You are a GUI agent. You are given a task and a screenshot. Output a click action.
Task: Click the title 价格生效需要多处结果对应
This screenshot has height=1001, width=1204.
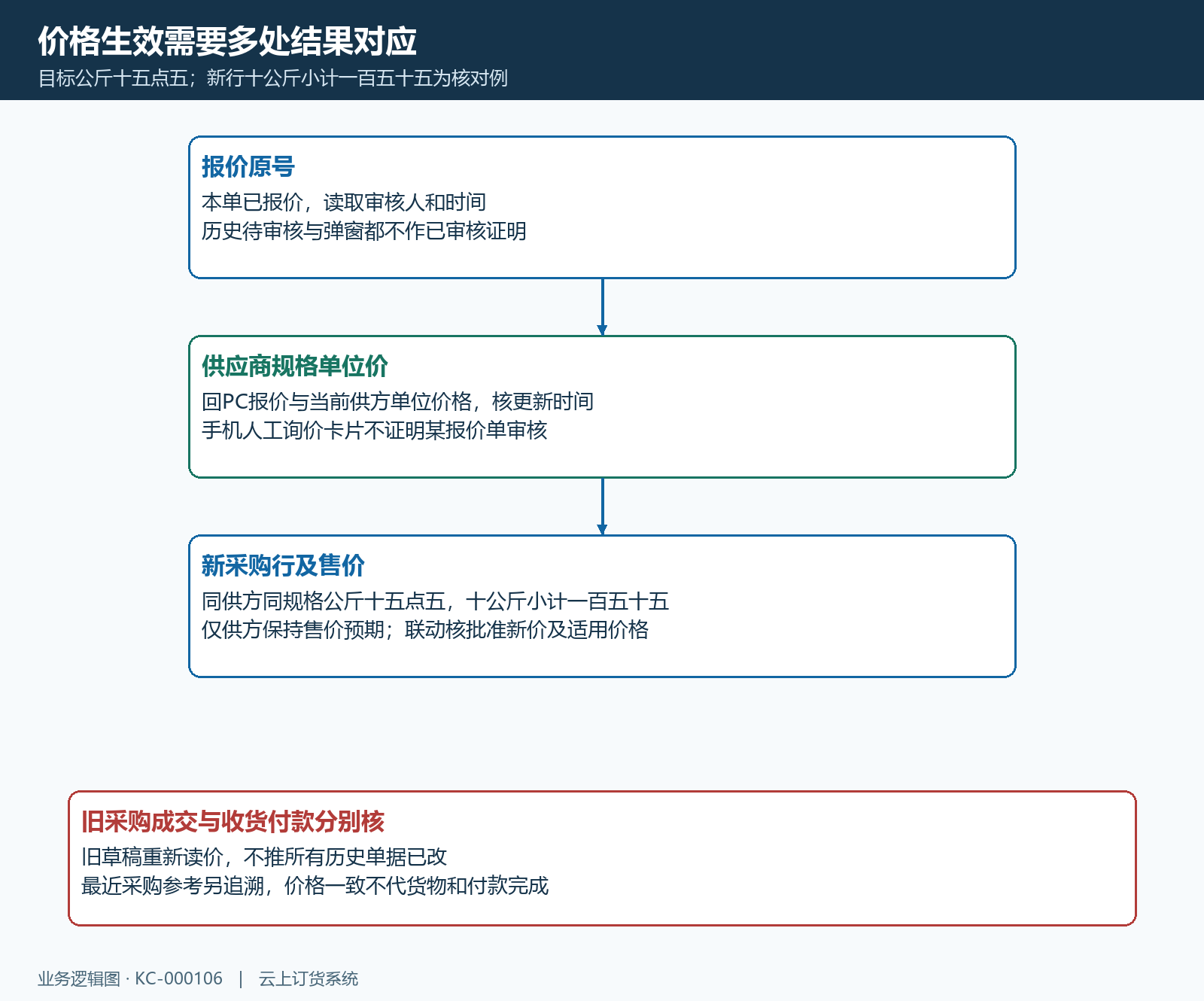point(227,41)
